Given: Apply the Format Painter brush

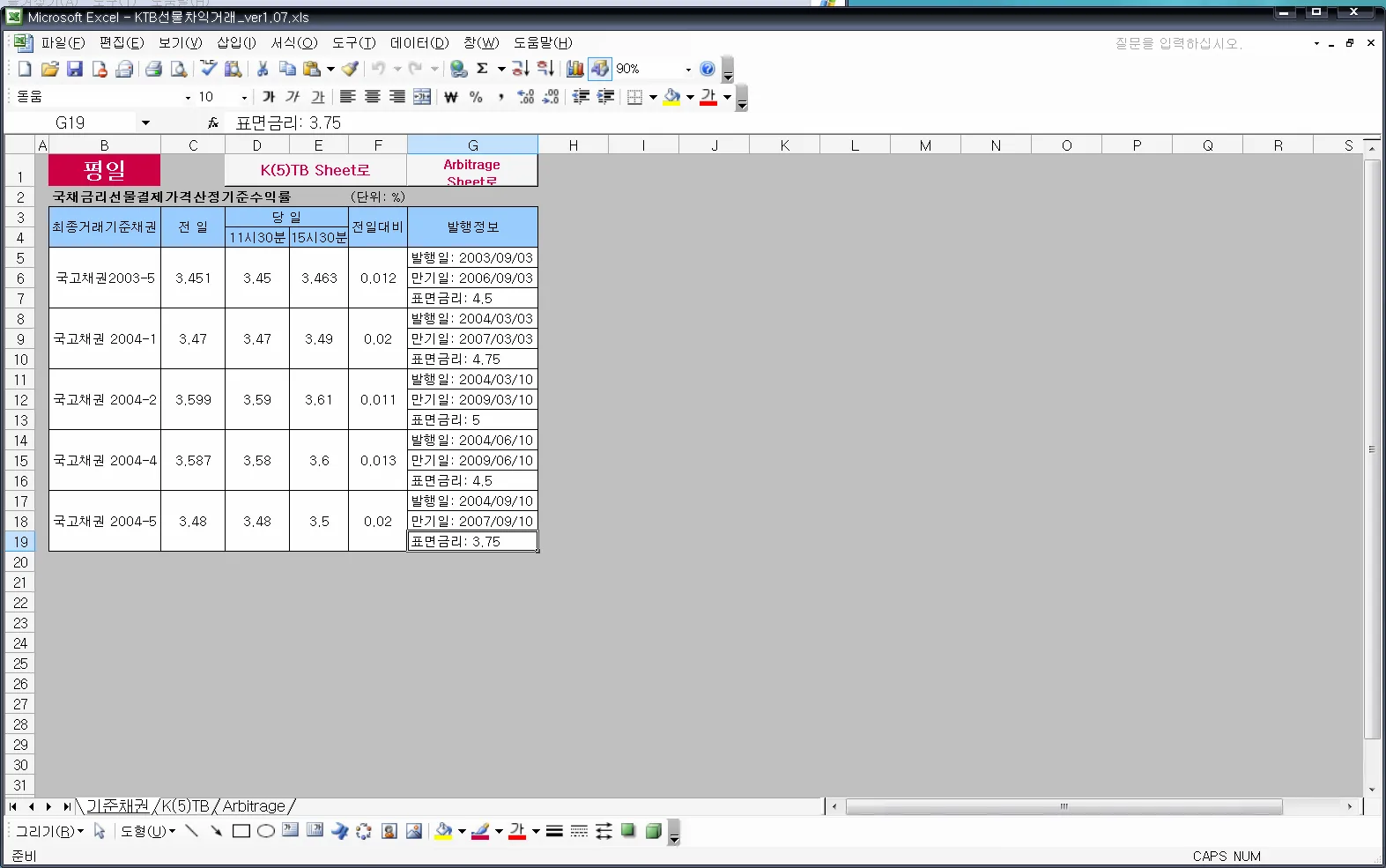Looking at the screenshot, I should pos(351,69).
